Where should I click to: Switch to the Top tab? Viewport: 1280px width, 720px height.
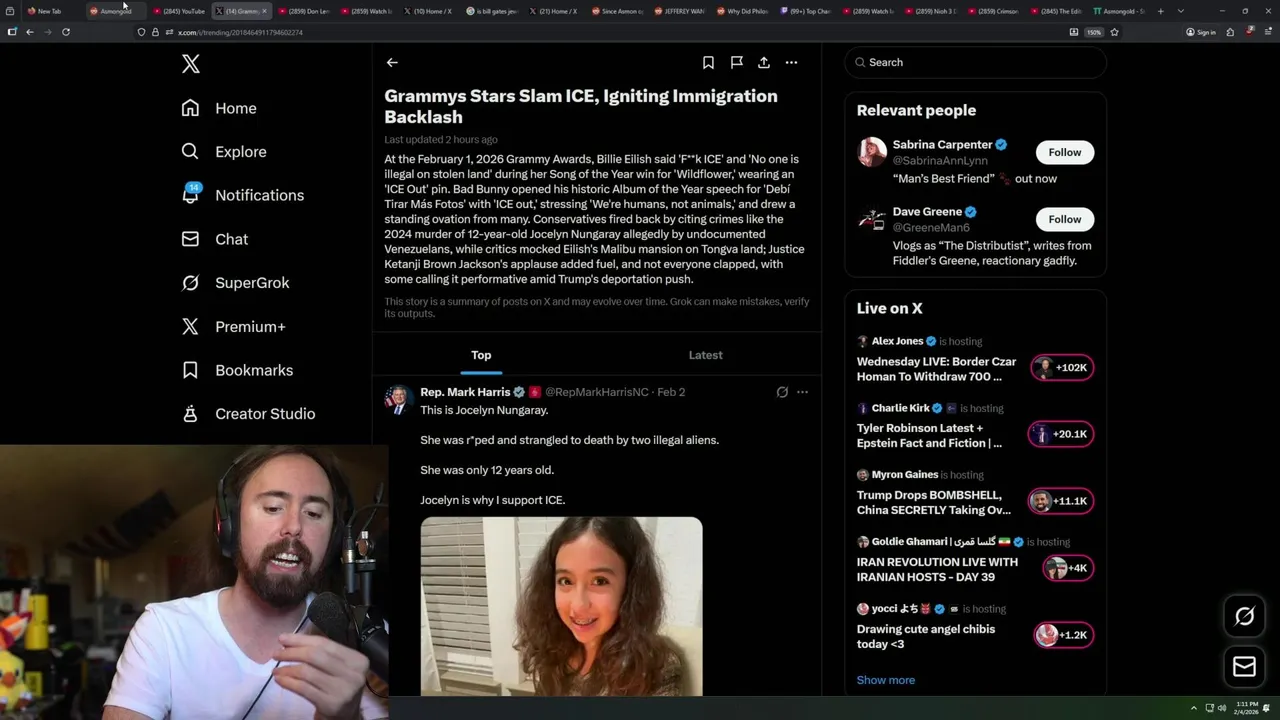click(481, 355)
